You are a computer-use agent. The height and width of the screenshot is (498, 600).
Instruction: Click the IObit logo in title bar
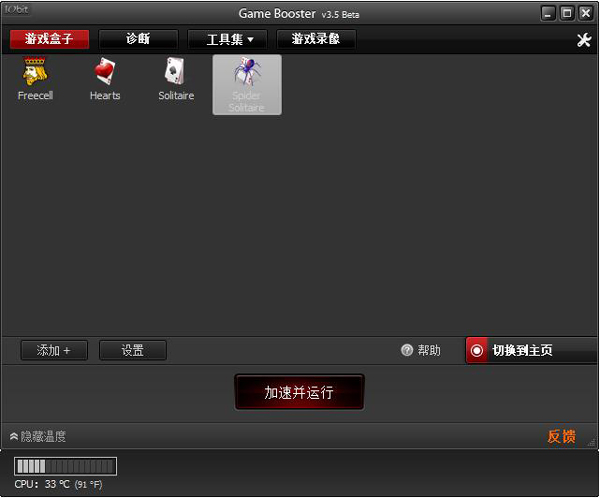click(16, 9)
